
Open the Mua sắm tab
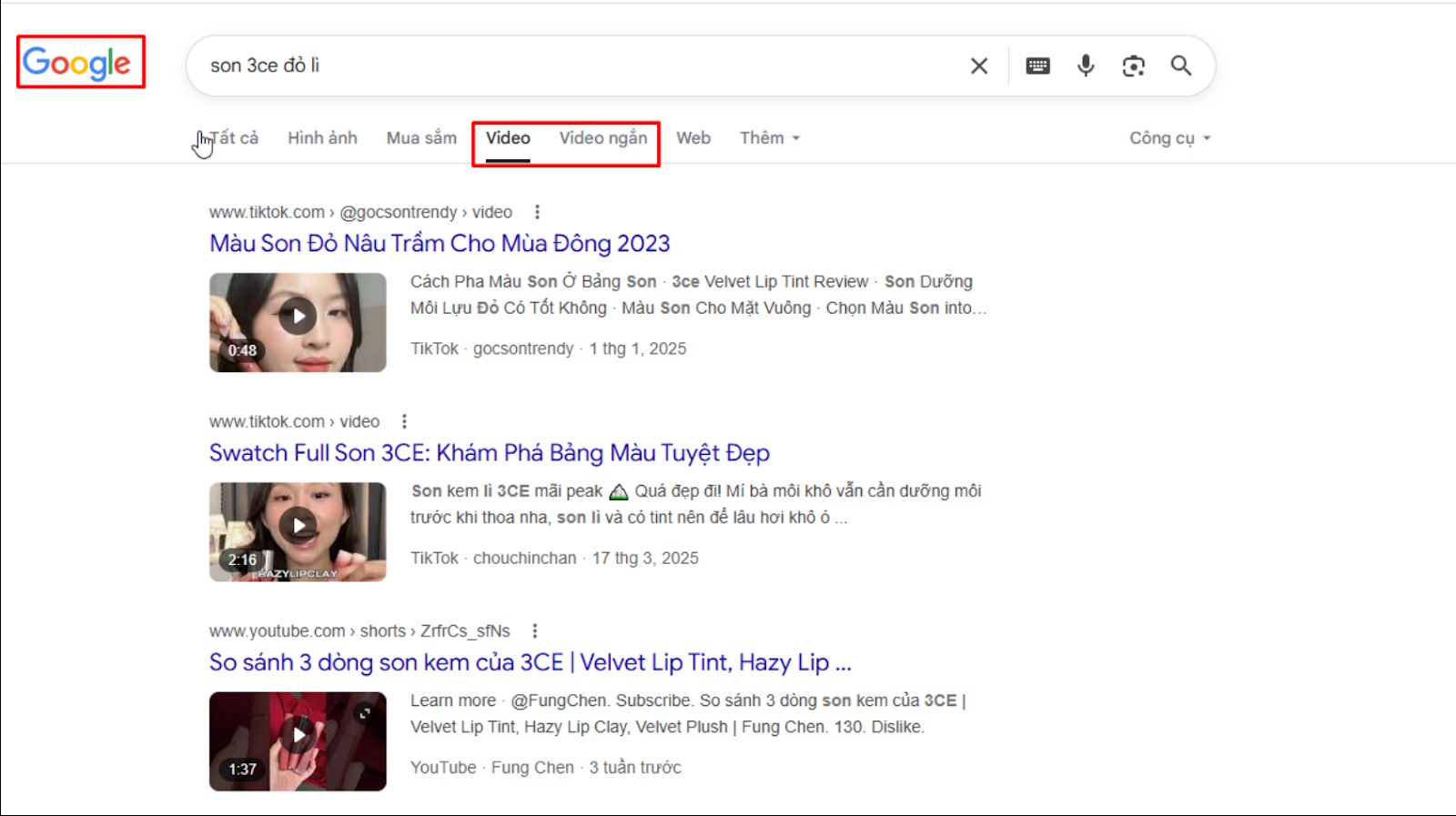(x=421, y=138)
